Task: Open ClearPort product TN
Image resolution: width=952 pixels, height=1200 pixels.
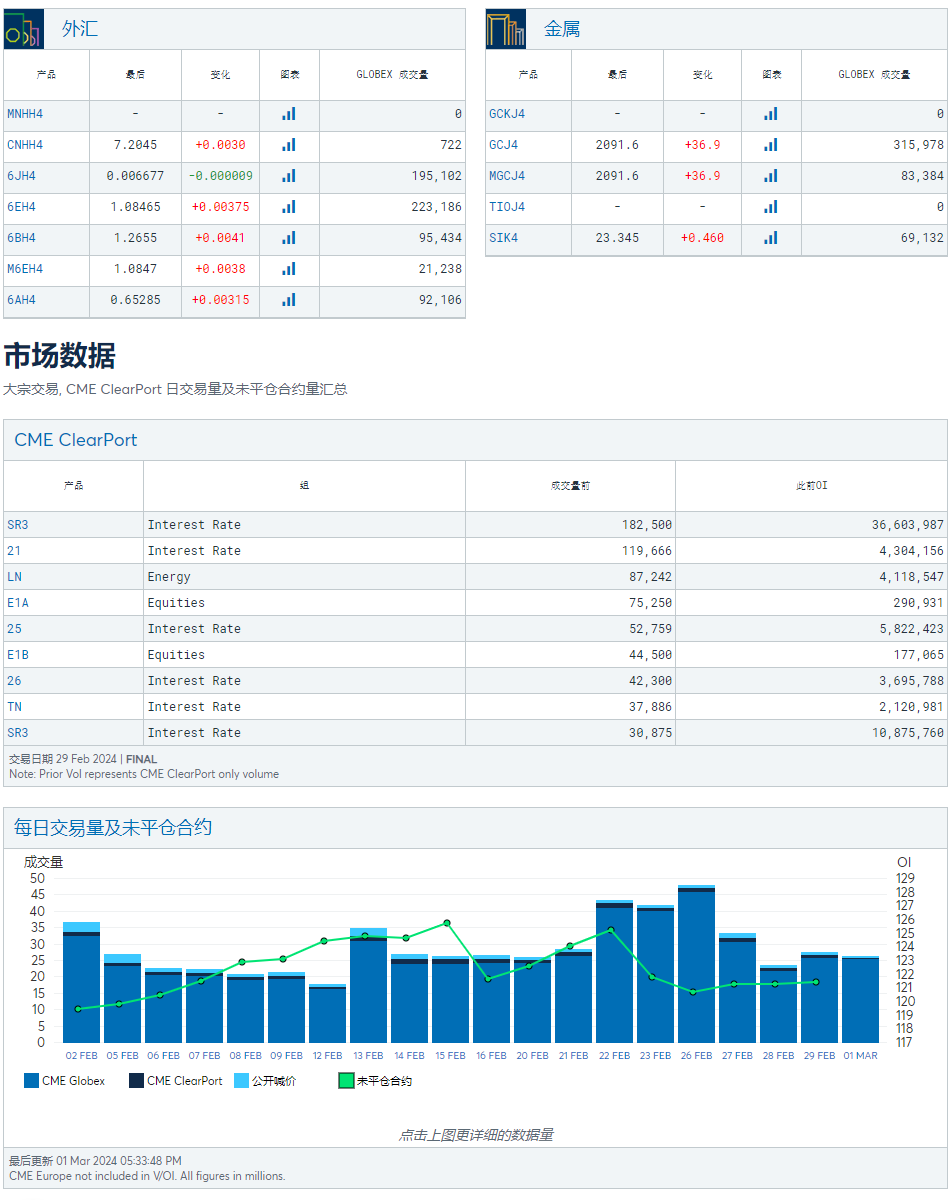Action: pyautogui.click(x=14, y=707)
